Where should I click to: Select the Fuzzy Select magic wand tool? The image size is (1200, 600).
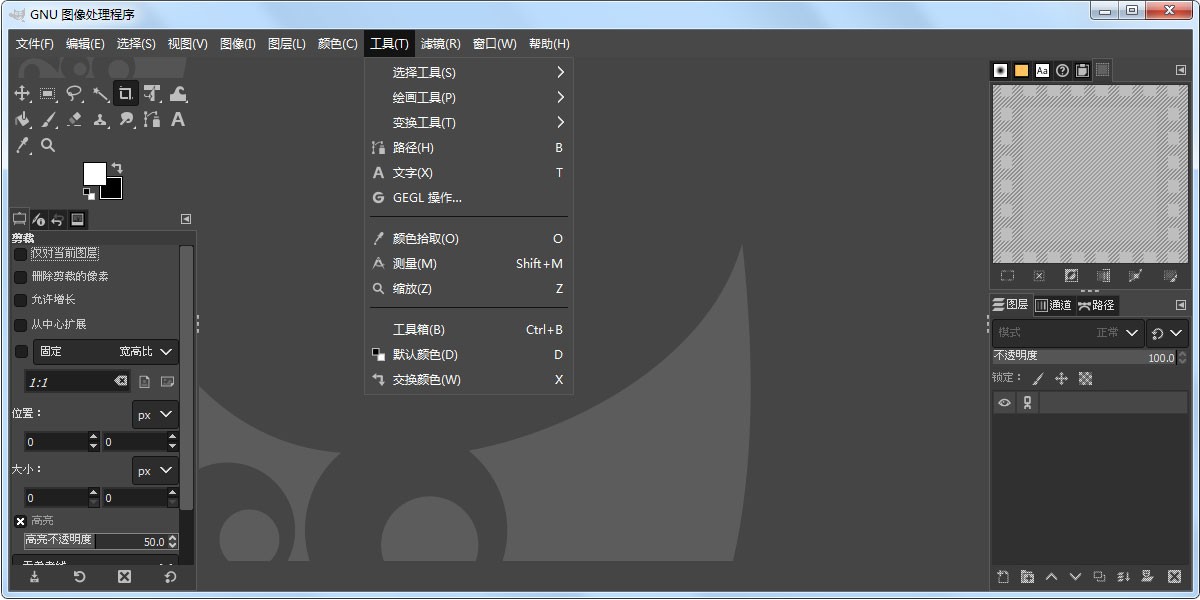click(x=100, y=93)
